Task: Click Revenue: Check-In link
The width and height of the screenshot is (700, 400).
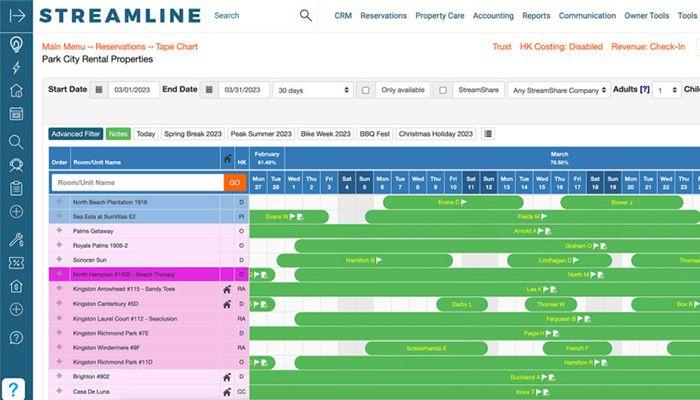Action: coord(648,46)
